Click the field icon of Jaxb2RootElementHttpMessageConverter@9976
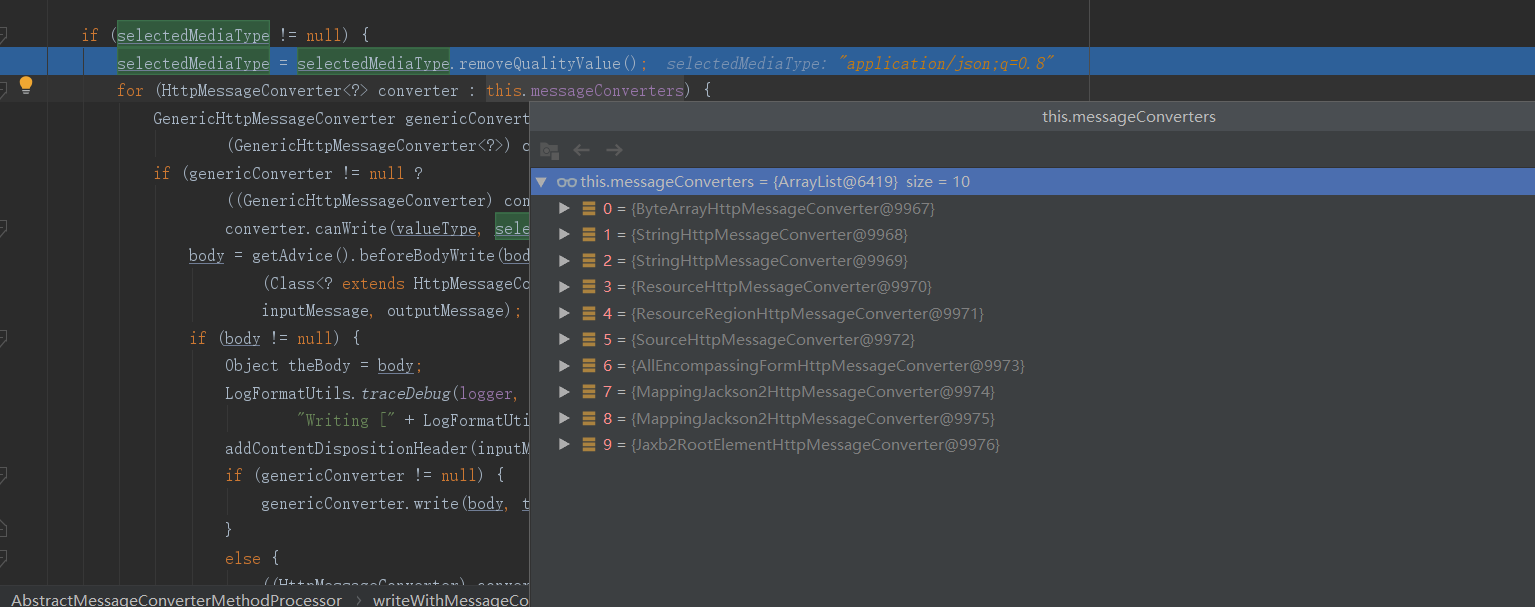 pos(590,444)
